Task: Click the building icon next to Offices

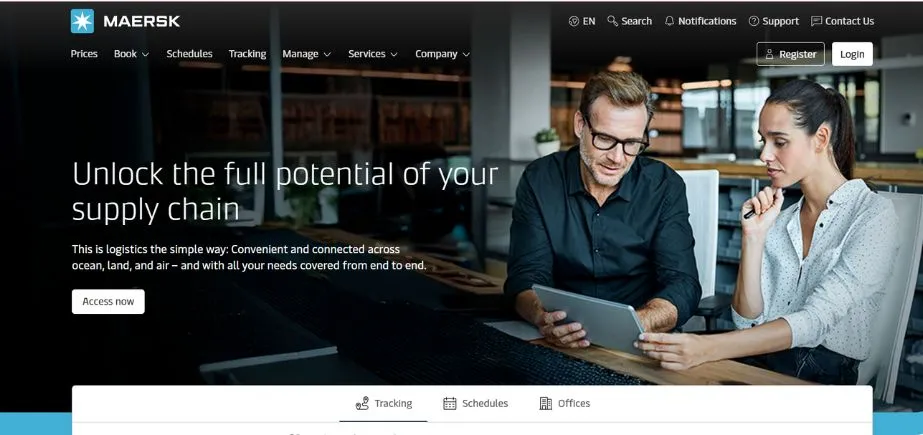Action: coord(546,403)
